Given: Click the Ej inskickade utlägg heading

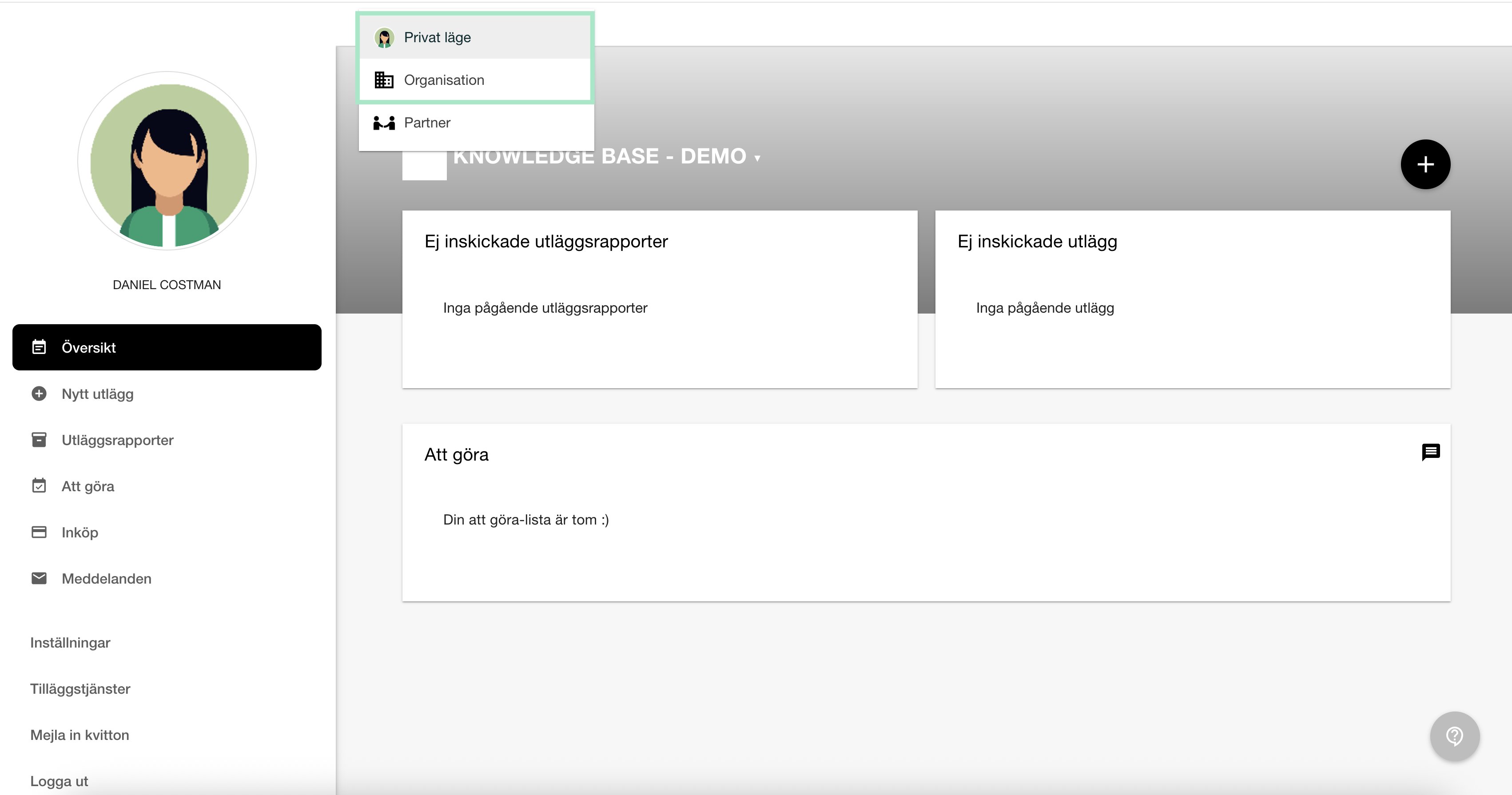Looking at the screenshot, I should click(x=1037, y=242).
